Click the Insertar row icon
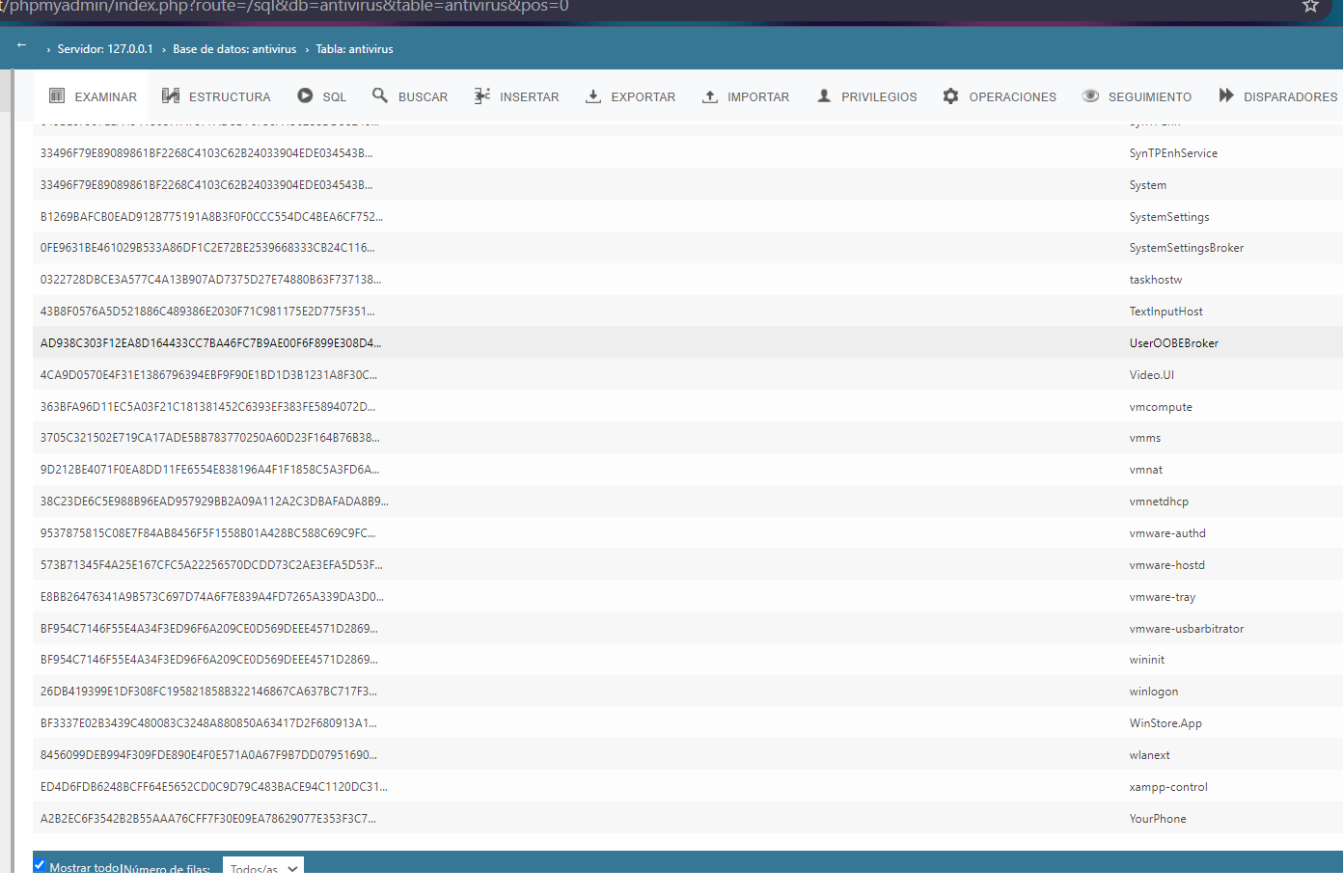Screen dimensions: 1343x896 482,96
